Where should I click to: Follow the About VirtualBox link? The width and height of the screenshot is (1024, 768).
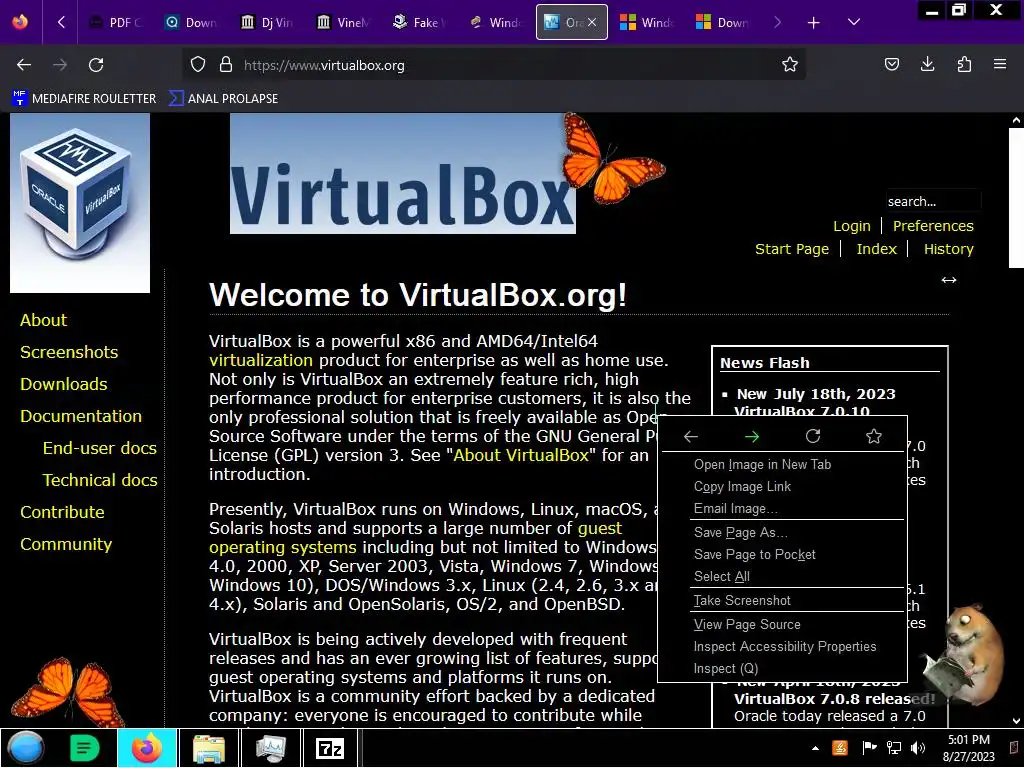coord(521,455)
